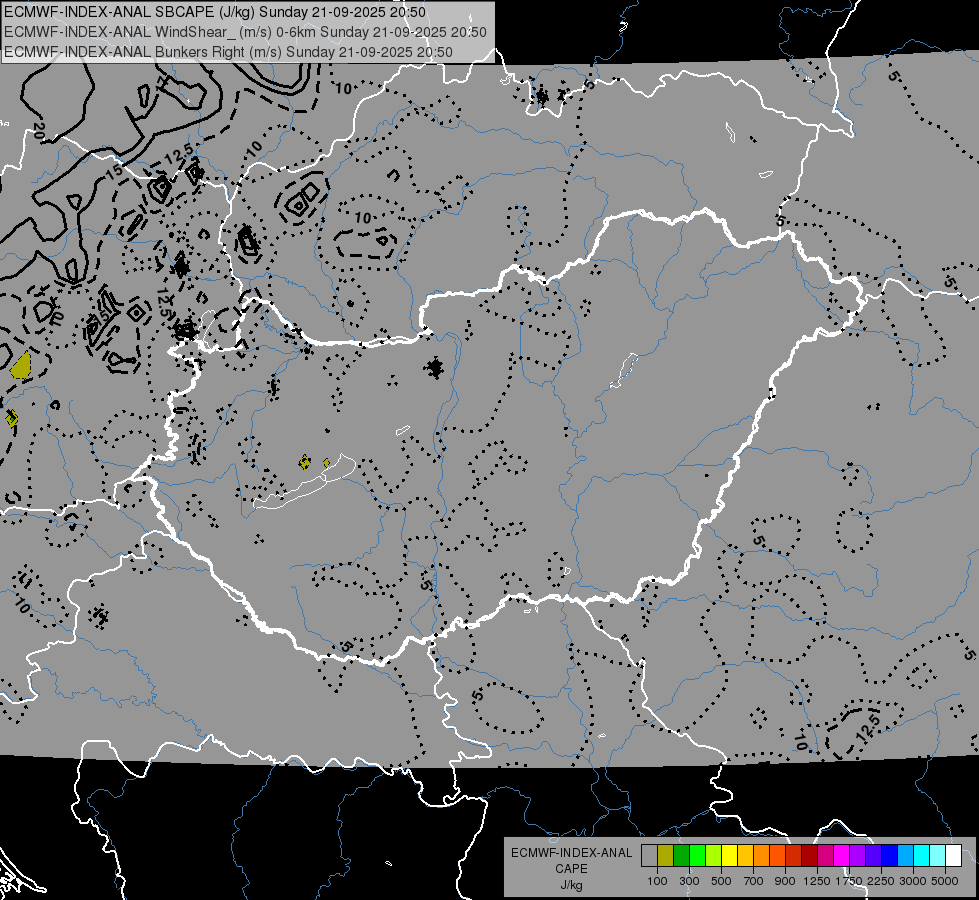Select the indigo swatch before 2250
The width and height of the screenshot is (979, 900).
point(873,856)
